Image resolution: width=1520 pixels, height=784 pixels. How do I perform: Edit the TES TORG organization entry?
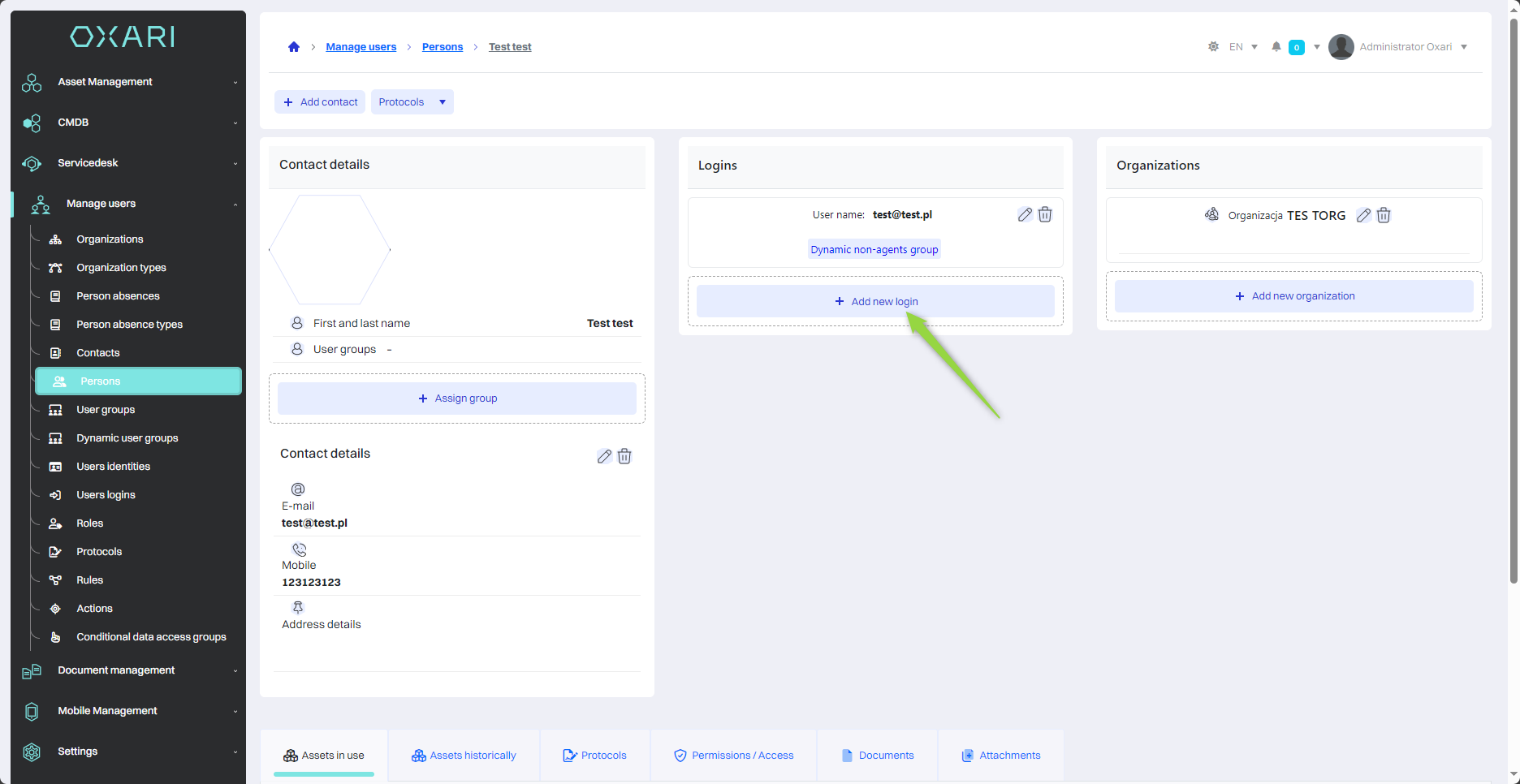(x=1363, y=216)
